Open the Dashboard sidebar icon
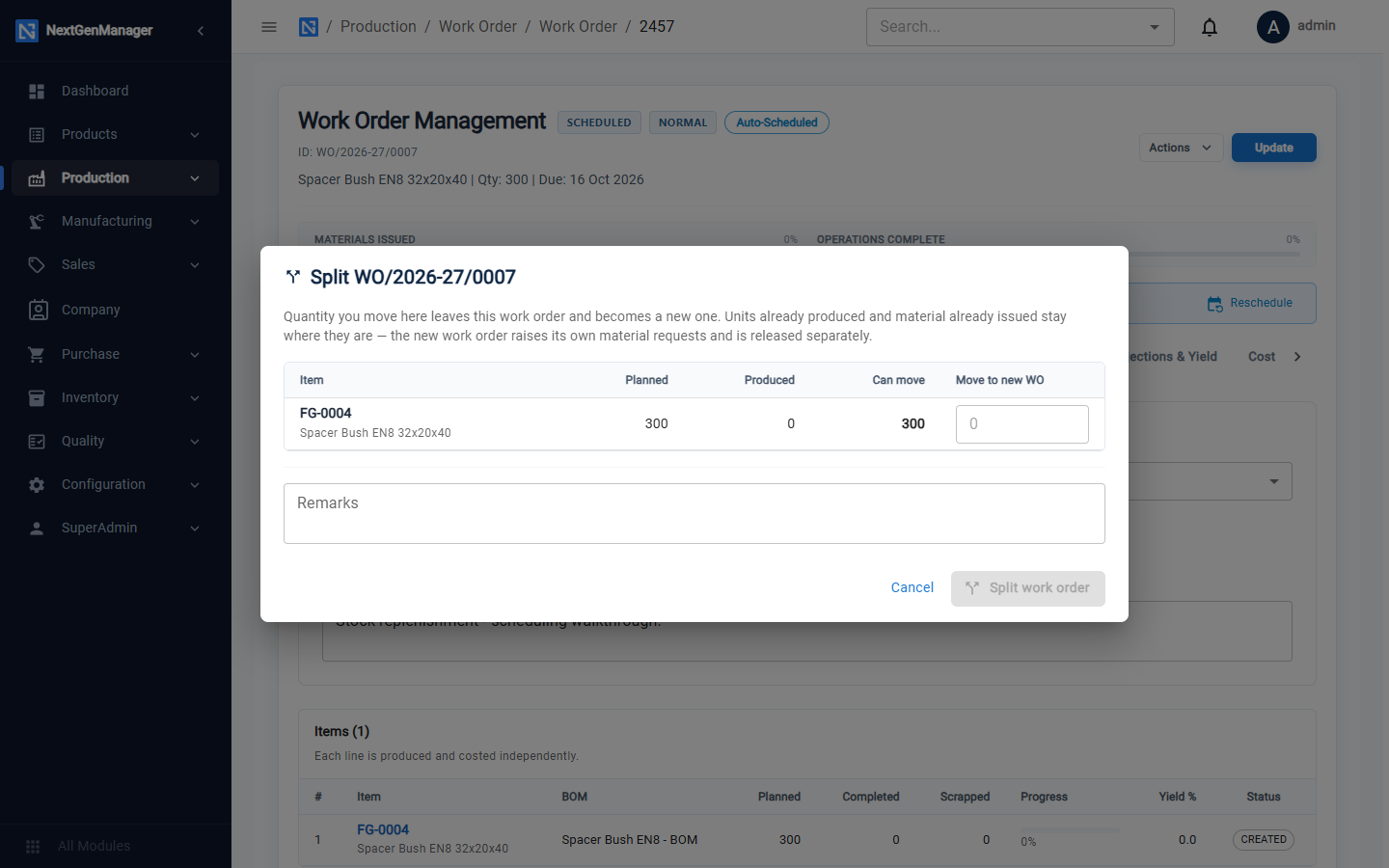1389x868 pixels. (x=37, y=91)
